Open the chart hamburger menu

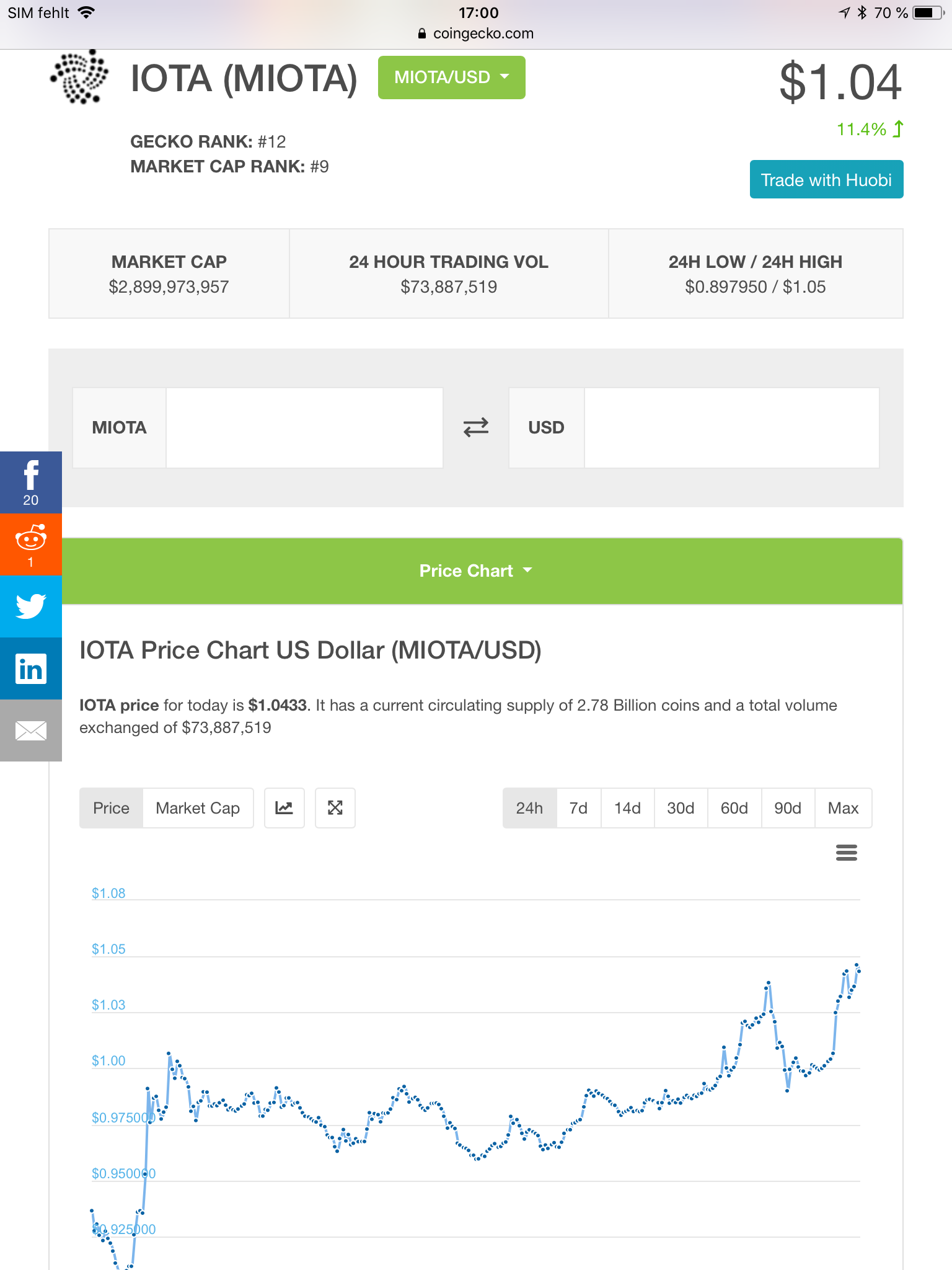click(x=847, y=853)
